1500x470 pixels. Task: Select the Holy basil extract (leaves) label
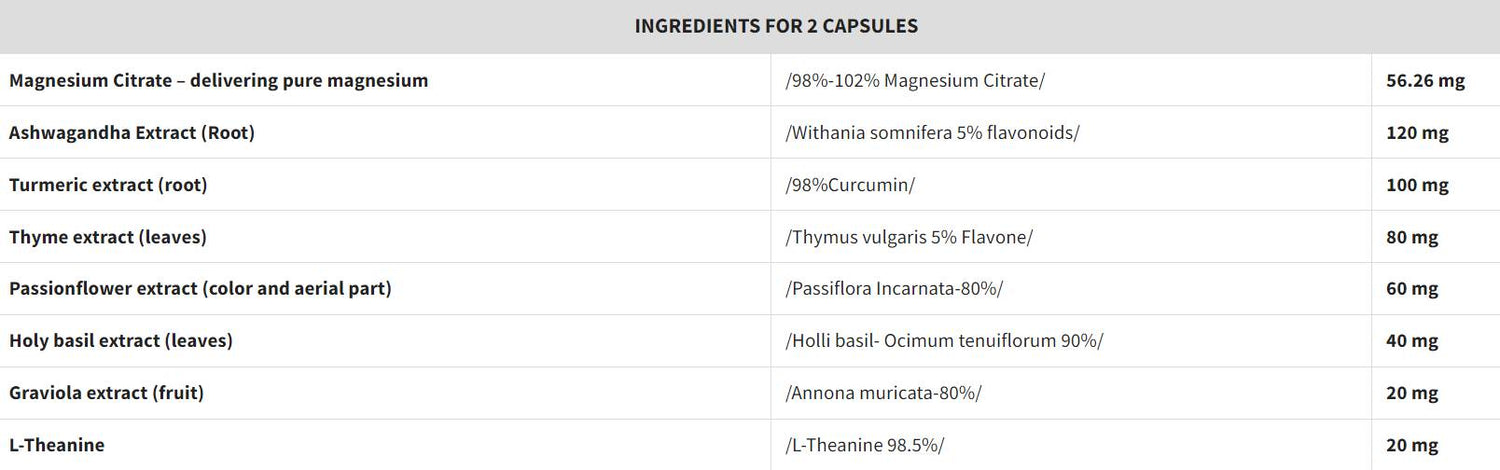pyautogui.click(x=121, y=341)
